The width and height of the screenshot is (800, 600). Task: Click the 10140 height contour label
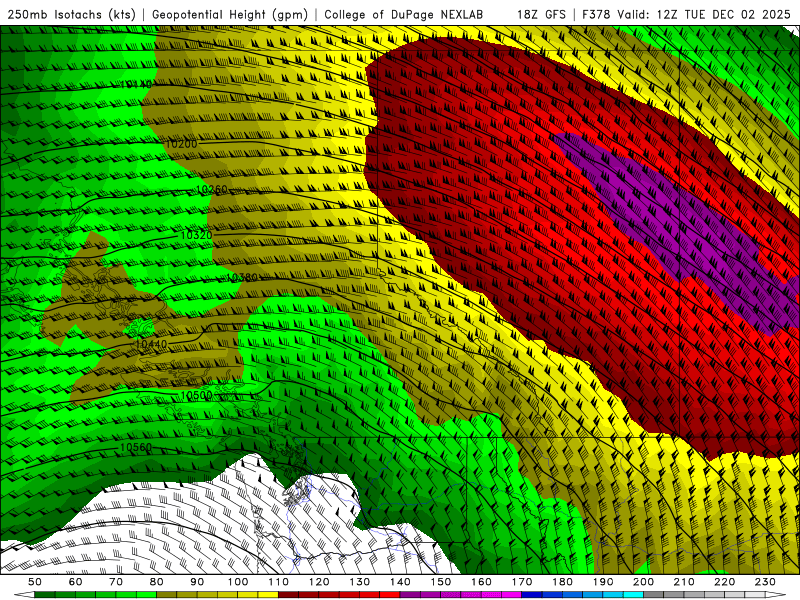136,84
